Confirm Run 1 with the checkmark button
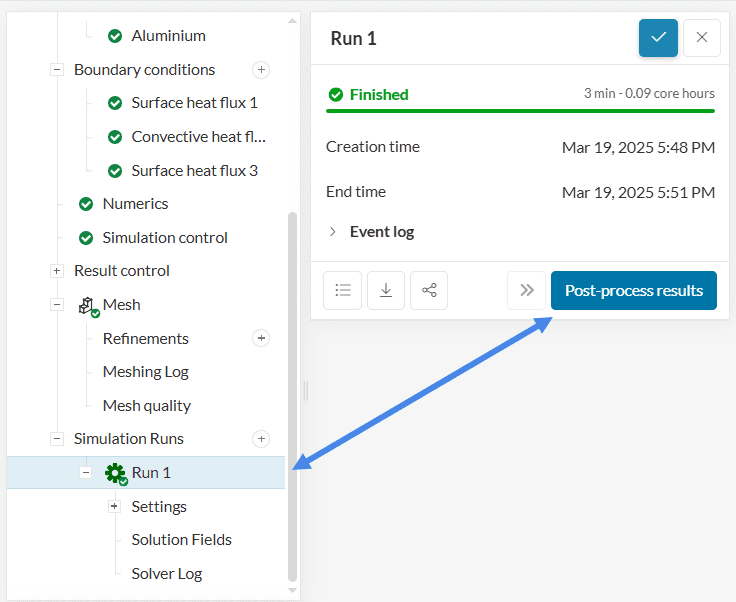 point(658,38)
